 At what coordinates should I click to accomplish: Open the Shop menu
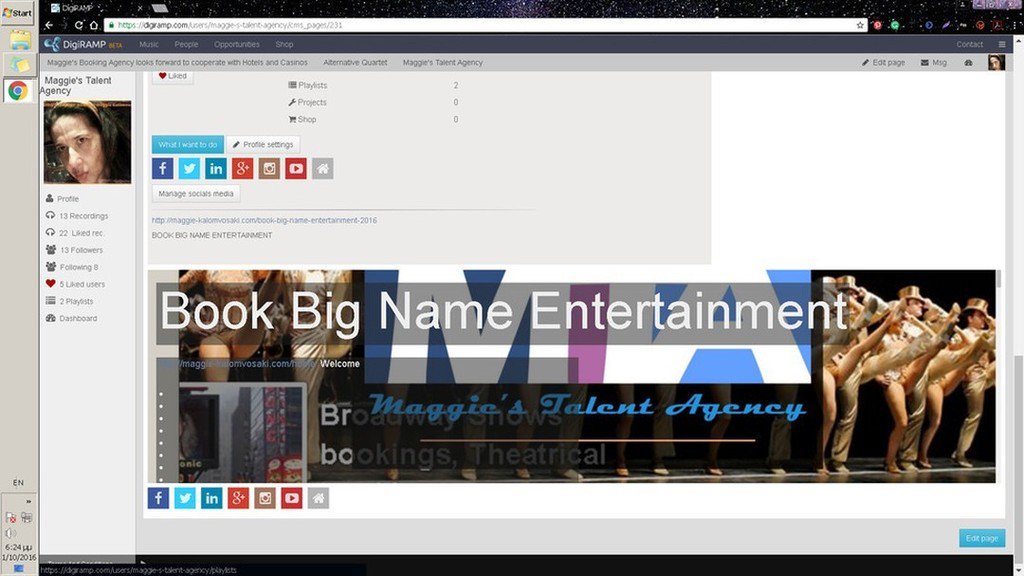284,44
